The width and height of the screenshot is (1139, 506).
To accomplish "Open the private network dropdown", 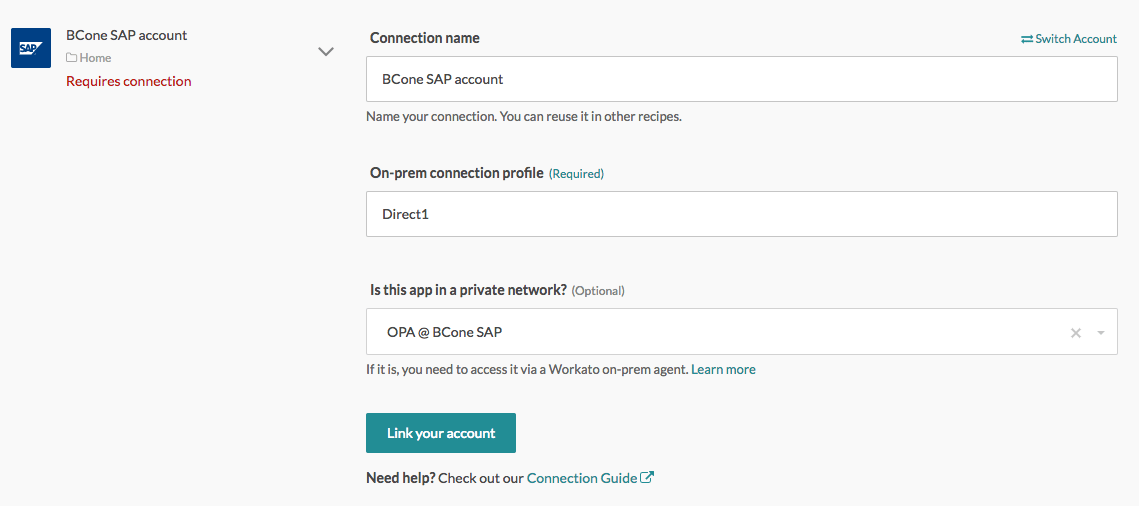I will pos(742,332).
